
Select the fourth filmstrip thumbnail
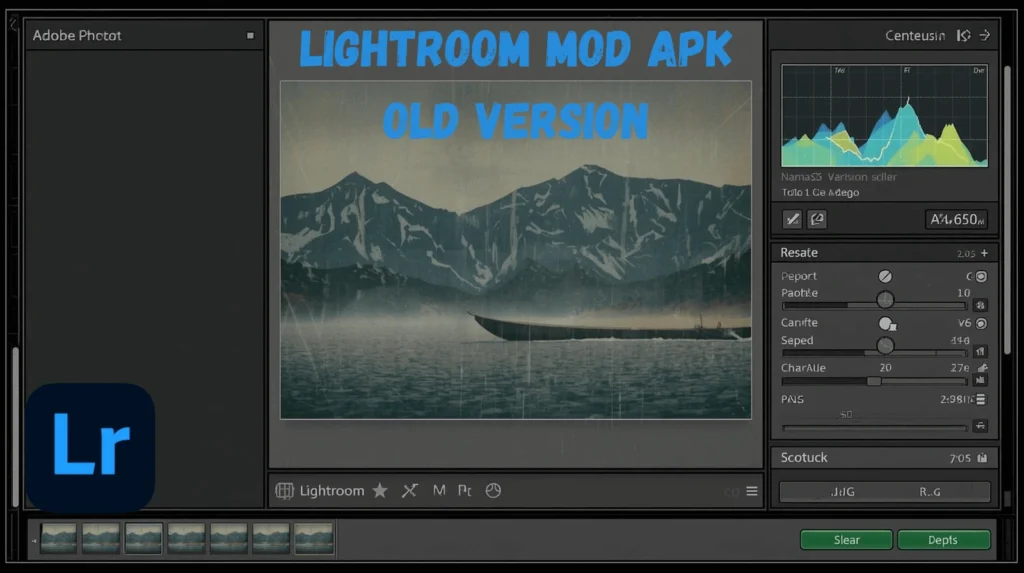(x=186, y=539)
